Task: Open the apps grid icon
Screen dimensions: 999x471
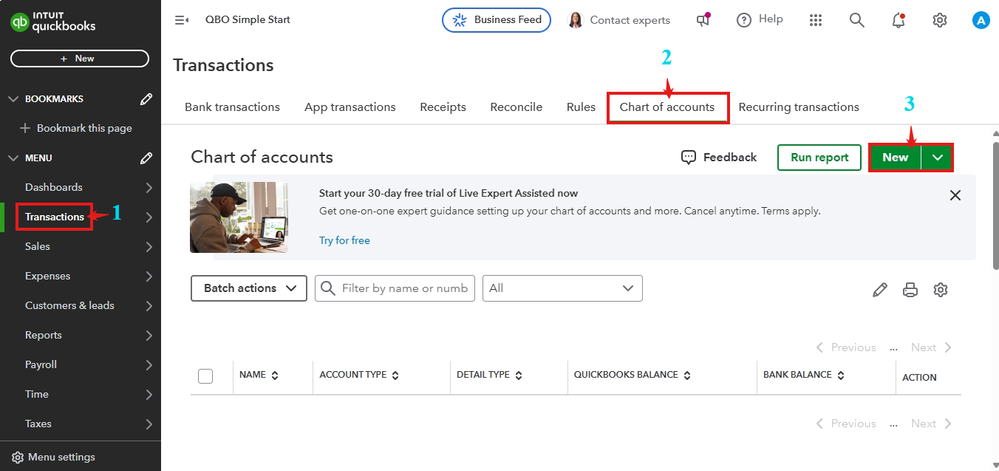Action: click(x=816, y=20)
